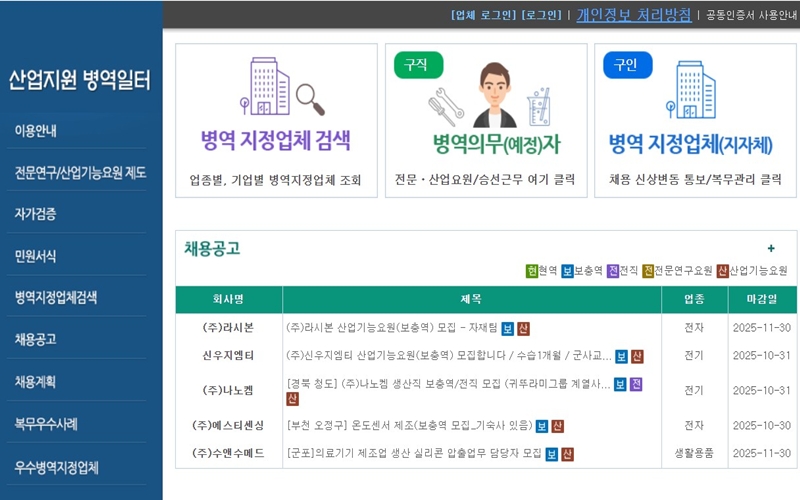This screenshot has width=800, height=500.
Task: Open 공동인증서 사용안내 link
Action: point(752,15)
